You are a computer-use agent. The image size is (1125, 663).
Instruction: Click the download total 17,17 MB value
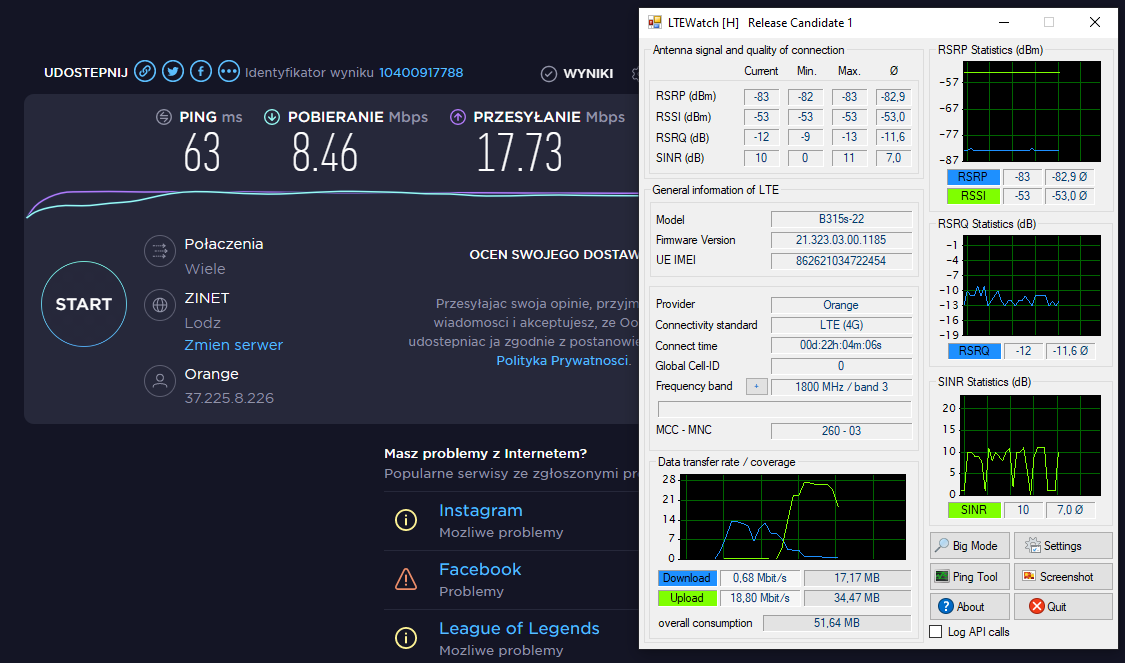[857, 578]
